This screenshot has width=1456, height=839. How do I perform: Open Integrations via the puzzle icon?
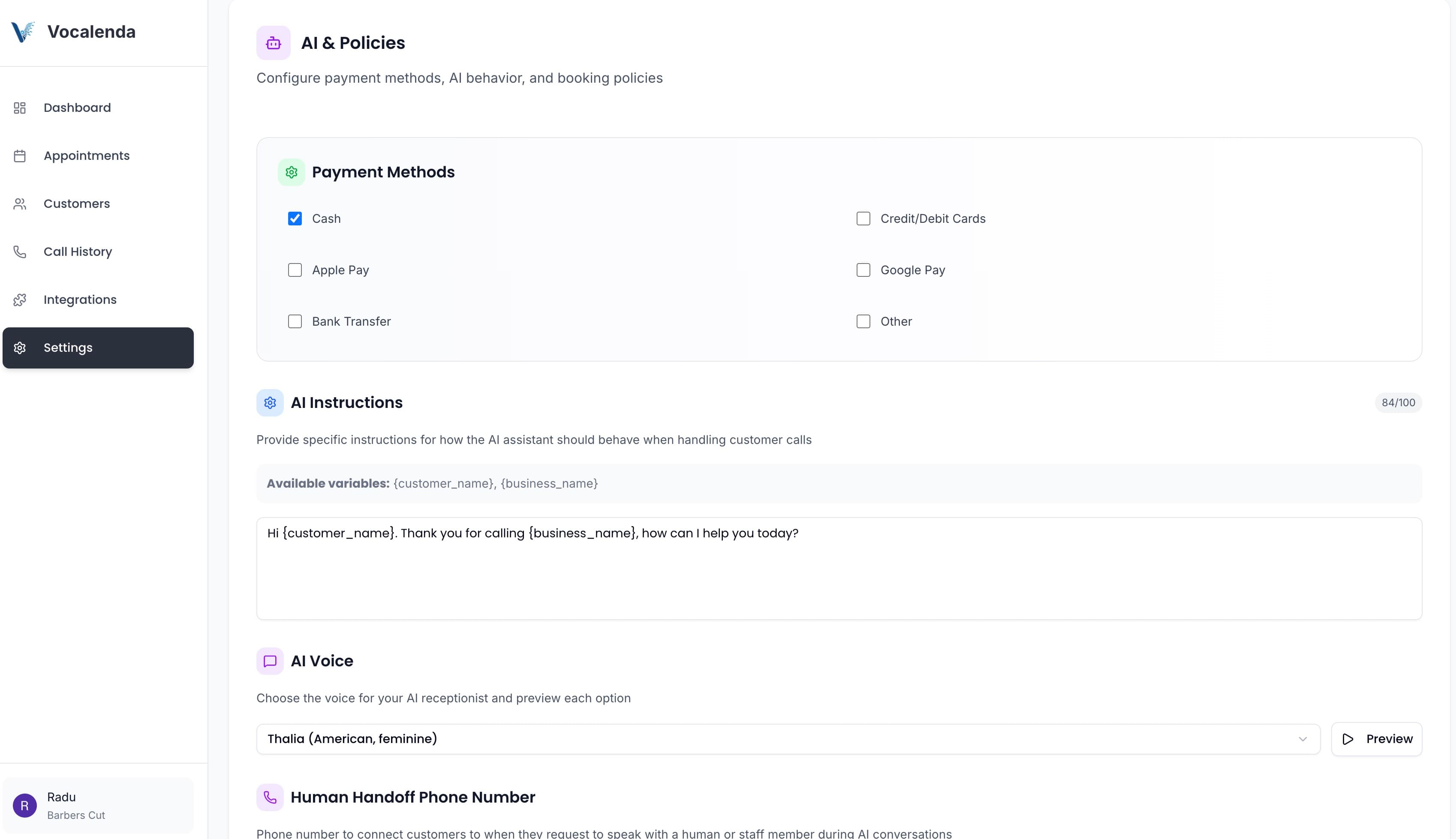(x=20, y=299)
